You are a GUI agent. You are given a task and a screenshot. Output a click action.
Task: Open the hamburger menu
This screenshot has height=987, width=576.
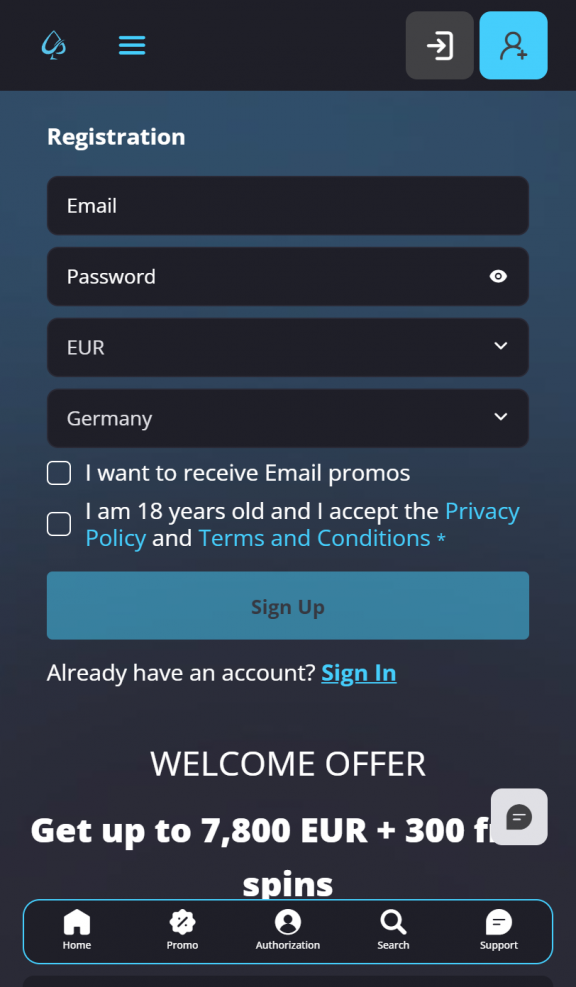pyautogui.click(x=132, y=45)
